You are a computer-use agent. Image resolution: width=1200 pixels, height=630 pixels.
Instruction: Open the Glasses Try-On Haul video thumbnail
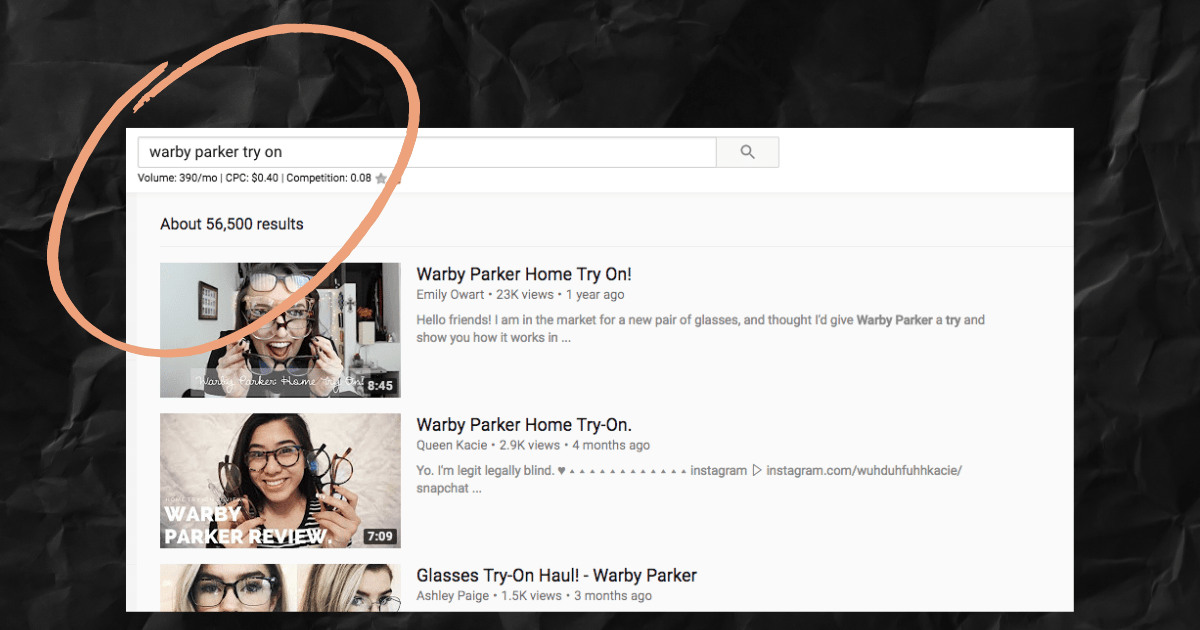280,588
